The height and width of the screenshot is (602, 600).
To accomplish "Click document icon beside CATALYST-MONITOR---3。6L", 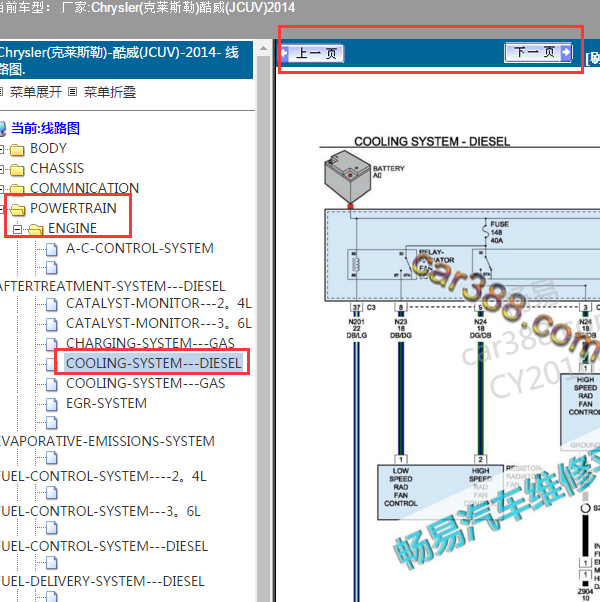I will pyautogui.click(x=51, y=324).
